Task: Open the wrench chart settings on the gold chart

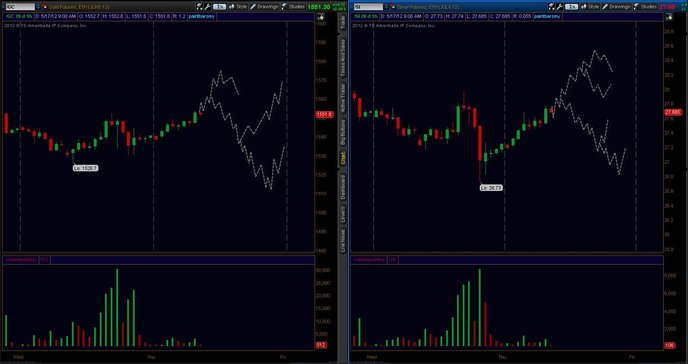Action: [208, 7]
